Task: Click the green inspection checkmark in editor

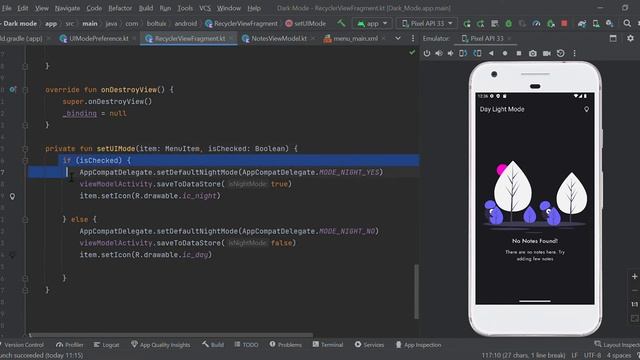Action: click(412, 53)
